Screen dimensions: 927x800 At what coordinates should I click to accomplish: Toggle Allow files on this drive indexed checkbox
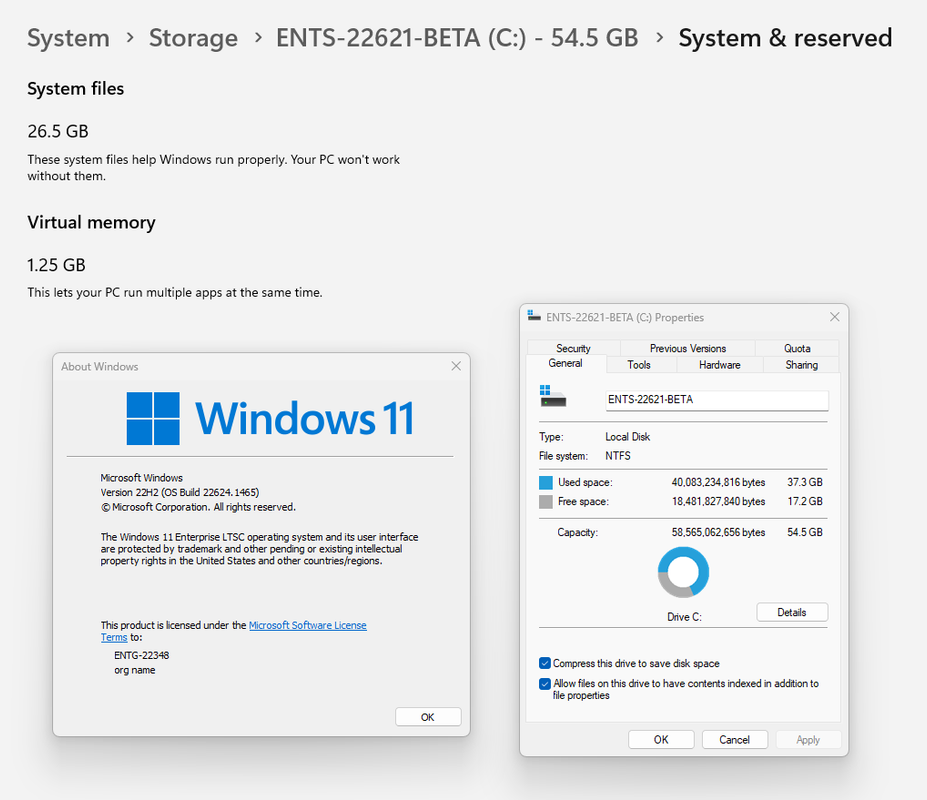(544, 684)
